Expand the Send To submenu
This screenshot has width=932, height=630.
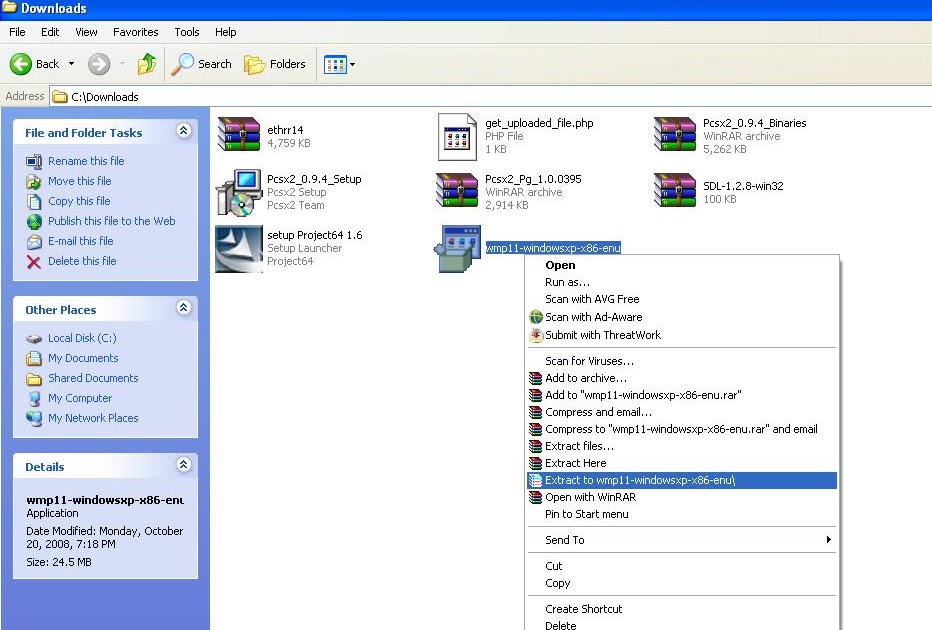click(x=682, y=540)
